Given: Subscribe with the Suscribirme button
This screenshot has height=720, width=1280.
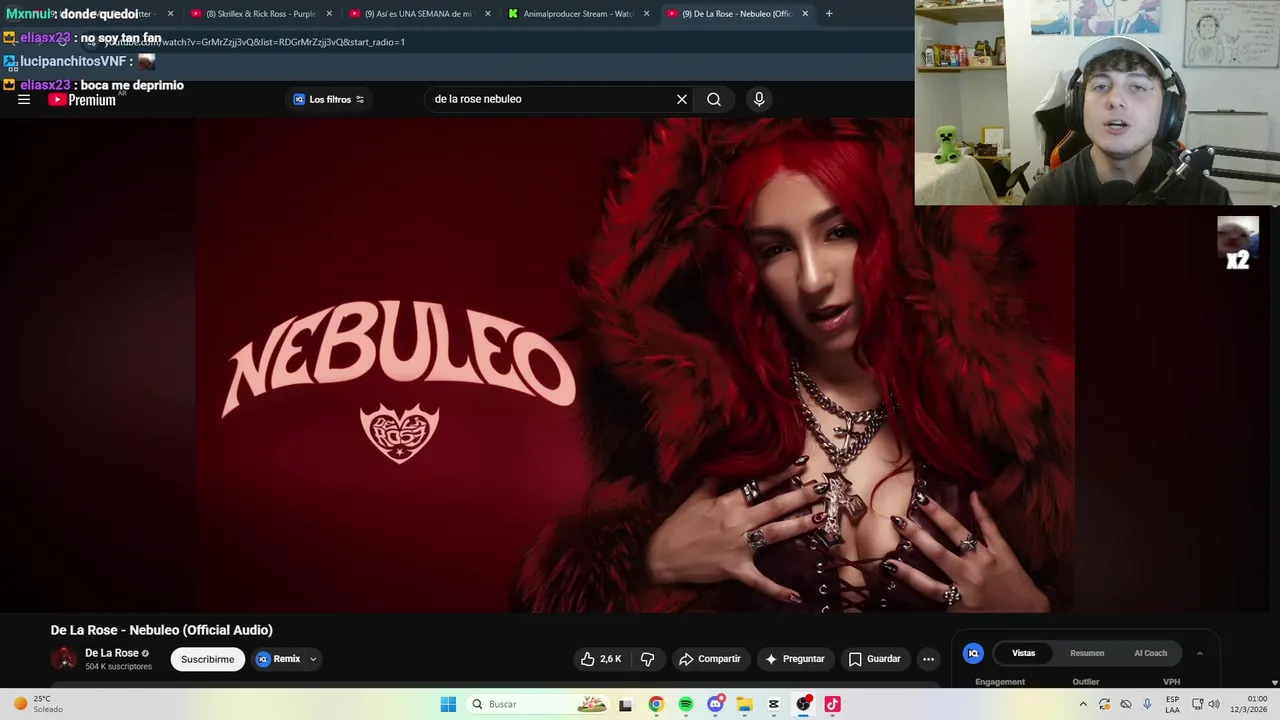Looking at the screenshot, I should (x=208, y=659).
